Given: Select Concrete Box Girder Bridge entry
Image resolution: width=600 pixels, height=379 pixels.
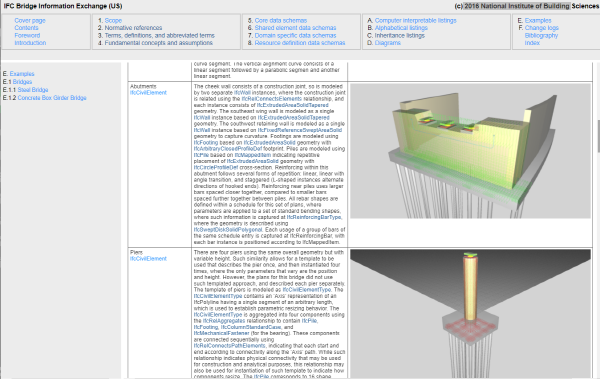Looking at the screenshot, I should (x=52, y=98).
